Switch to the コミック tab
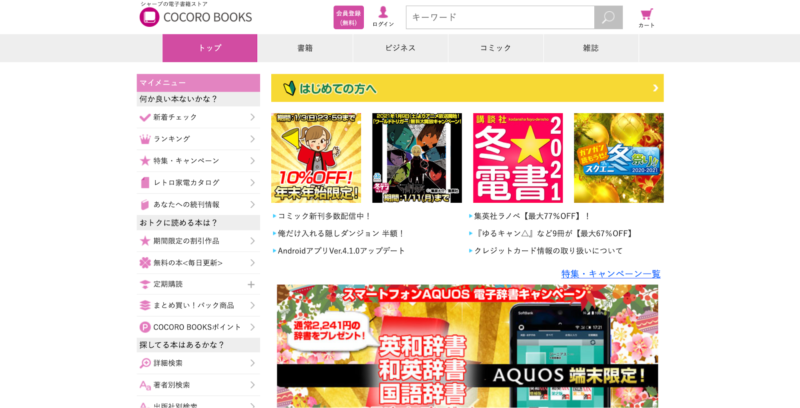Viewport: 800px width, 408px height. click(x=495, y=48)
